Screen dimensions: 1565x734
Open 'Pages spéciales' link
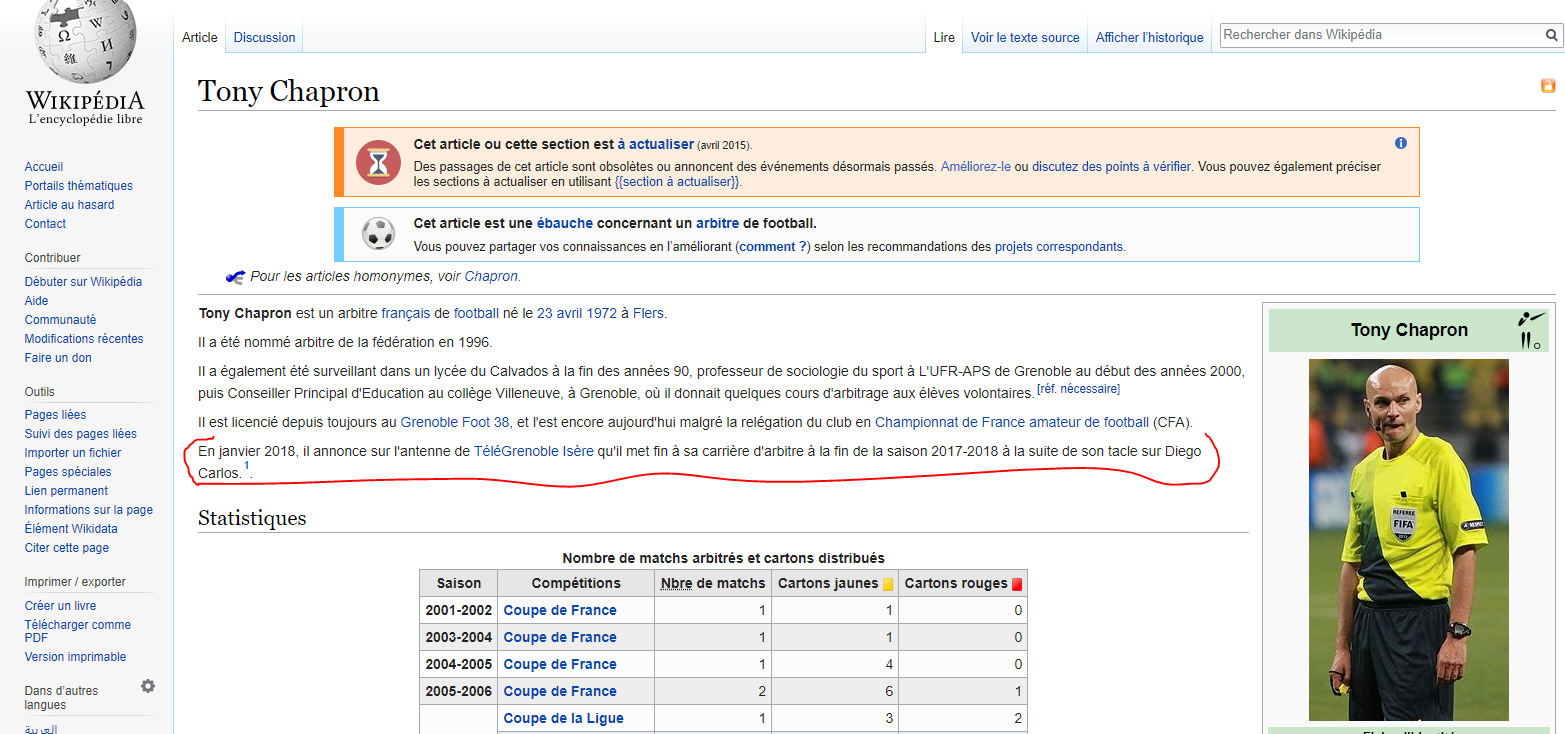(x=68, y=472)
